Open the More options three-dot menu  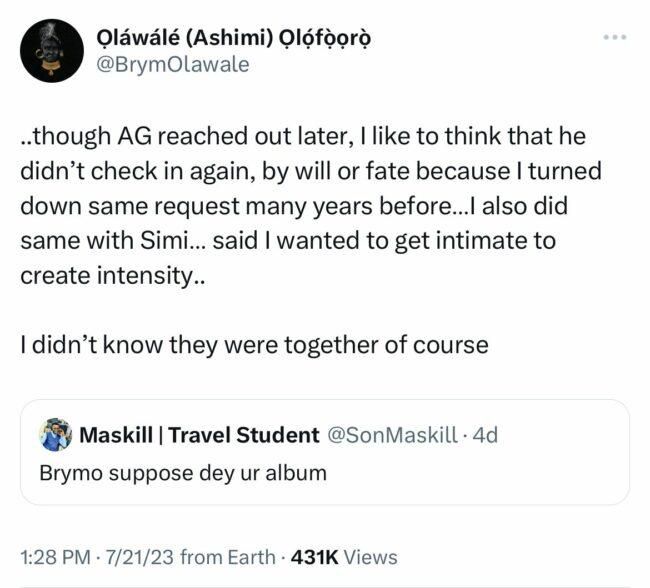[614, 38]
